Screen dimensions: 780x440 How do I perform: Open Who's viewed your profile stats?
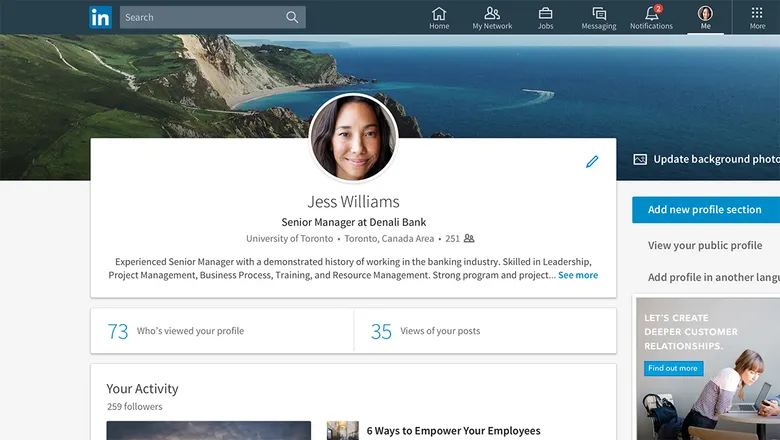[x=222, y=331]
